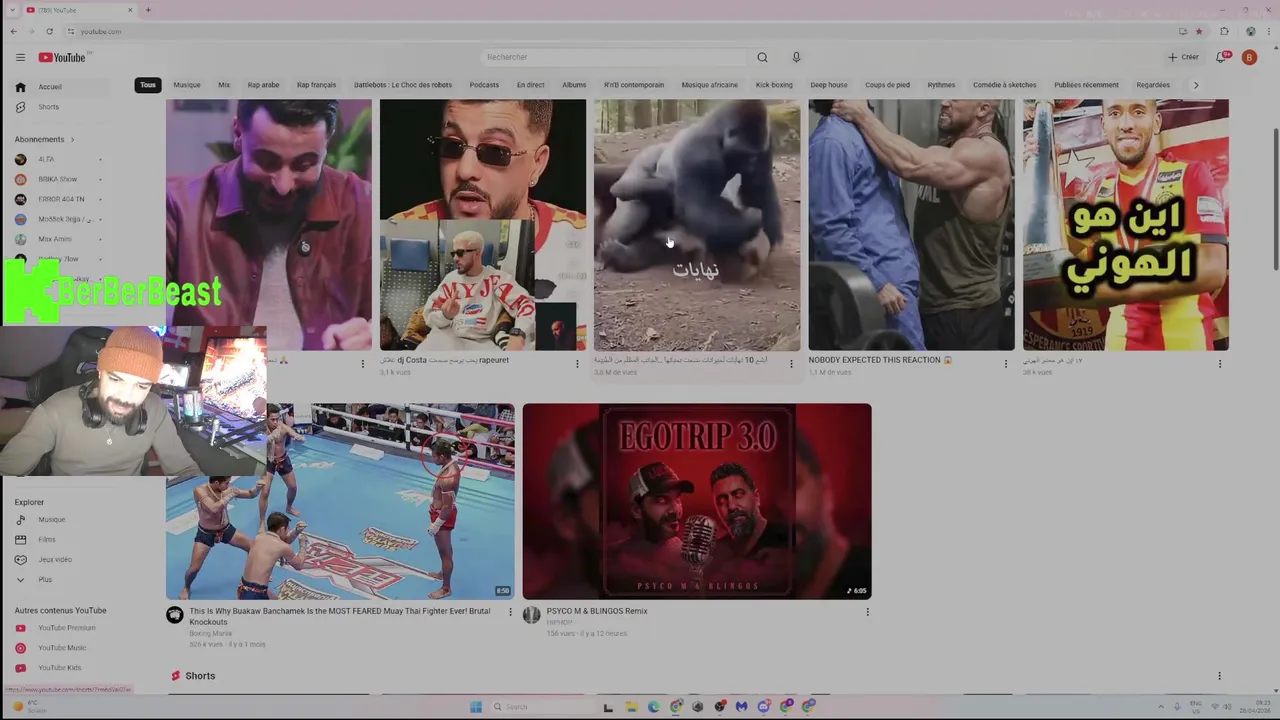Focus the Rechercher search field
1280x720 pixels.
click(614, 57)
